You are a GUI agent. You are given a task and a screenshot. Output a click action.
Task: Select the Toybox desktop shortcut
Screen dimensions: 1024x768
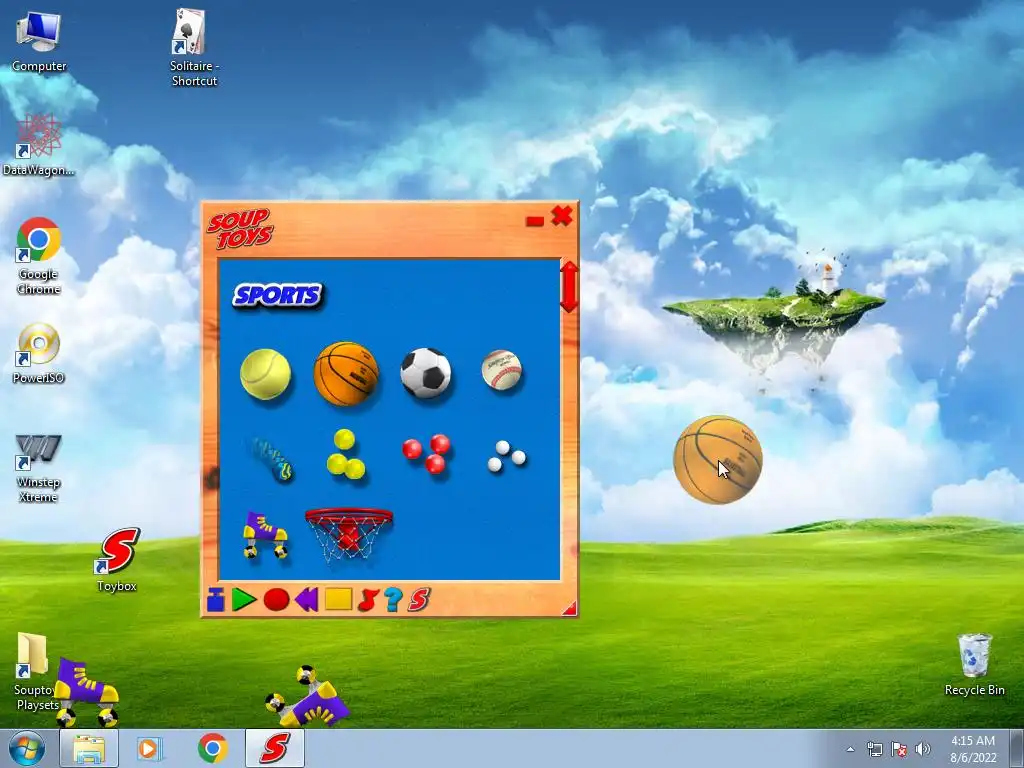(117, 559)
